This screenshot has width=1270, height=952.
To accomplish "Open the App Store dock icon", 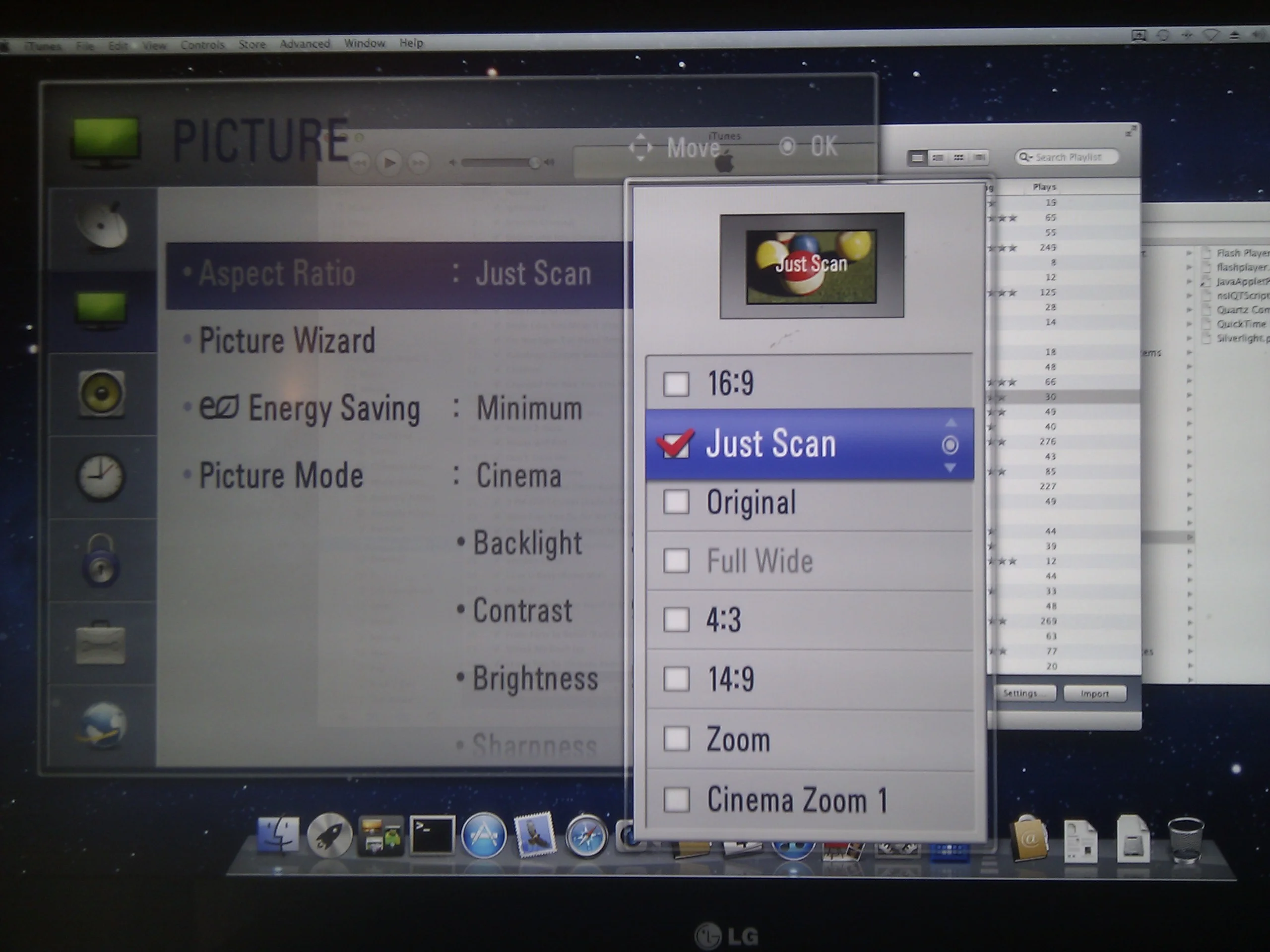I will click(483, 836).
